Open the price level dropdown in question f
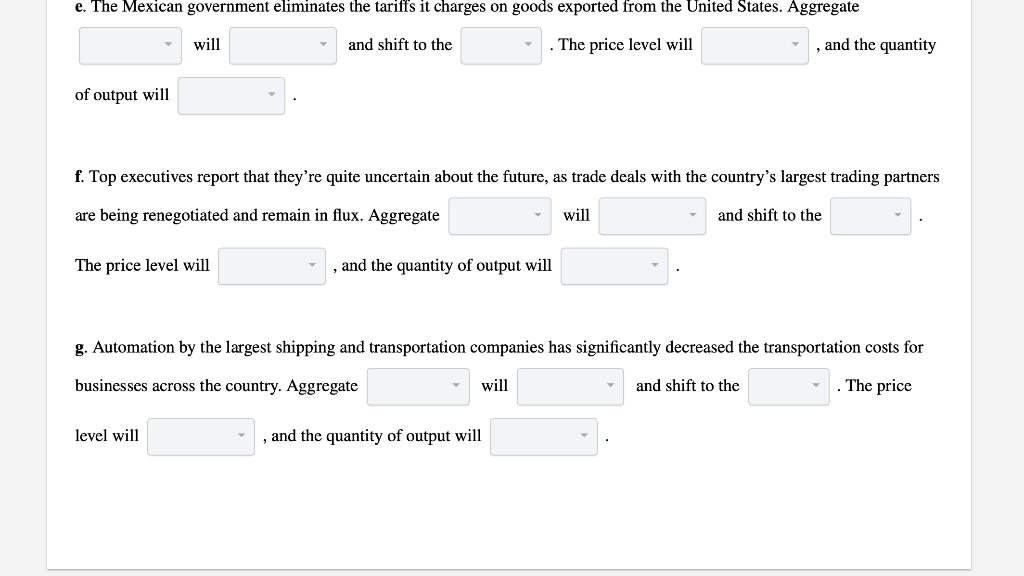This screenshot has width=1024, height=576. (x=271, y=265)
